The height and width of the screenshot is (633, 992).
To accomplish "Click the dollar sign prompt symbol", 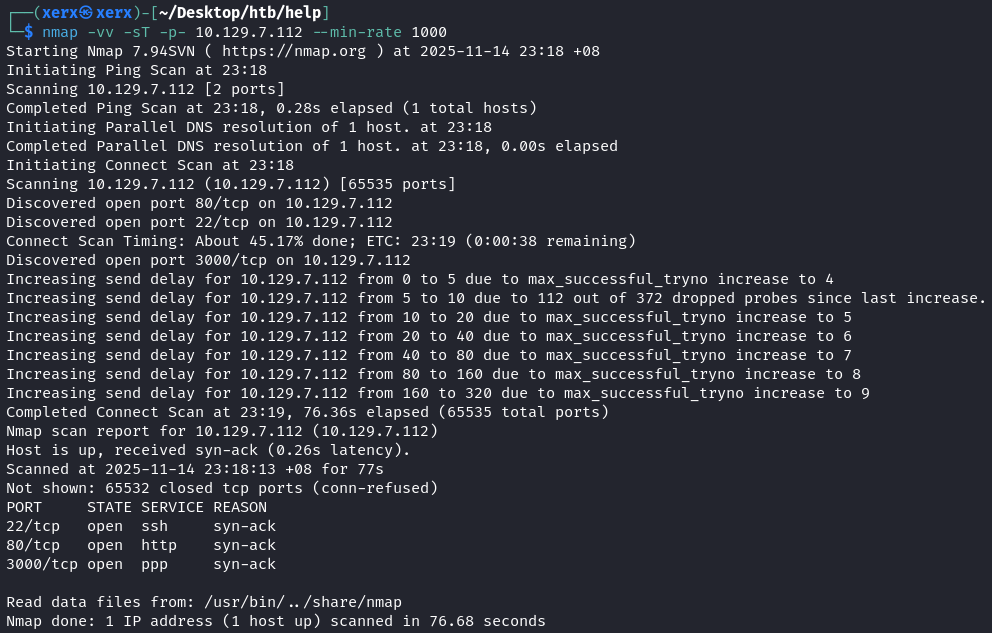I will 29,32.
